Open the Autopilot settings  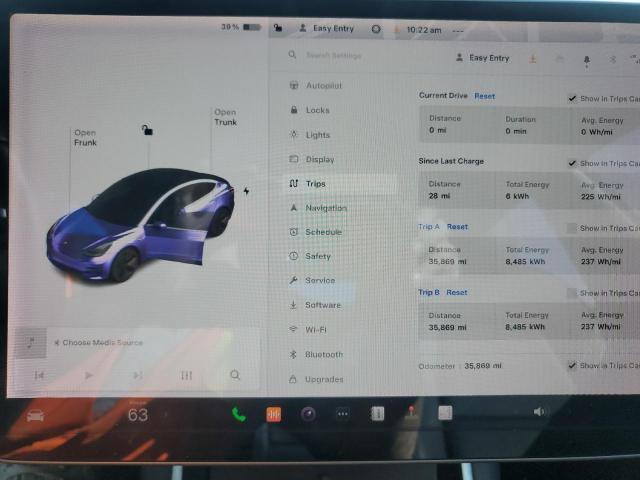click(316, 85)
